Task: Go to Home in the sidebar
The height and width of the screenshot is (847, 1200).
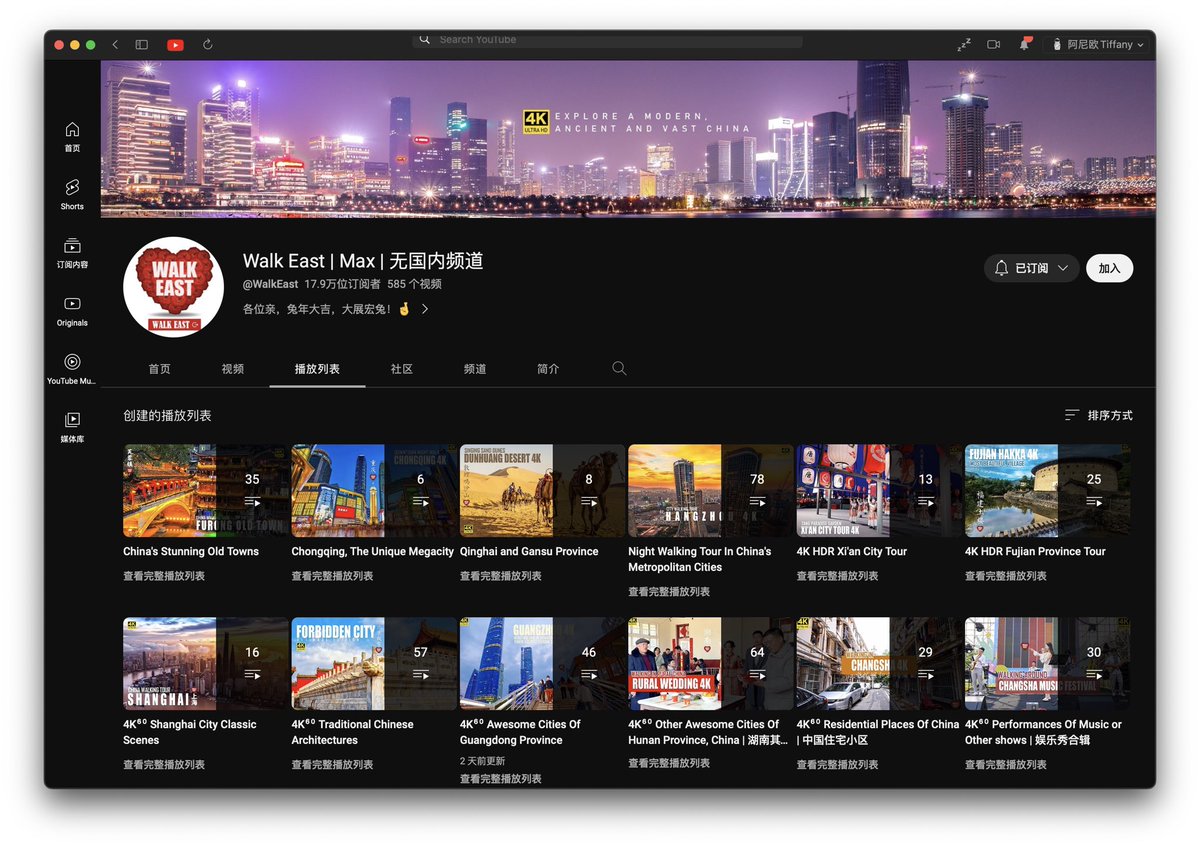Action: tap(72, 137)
